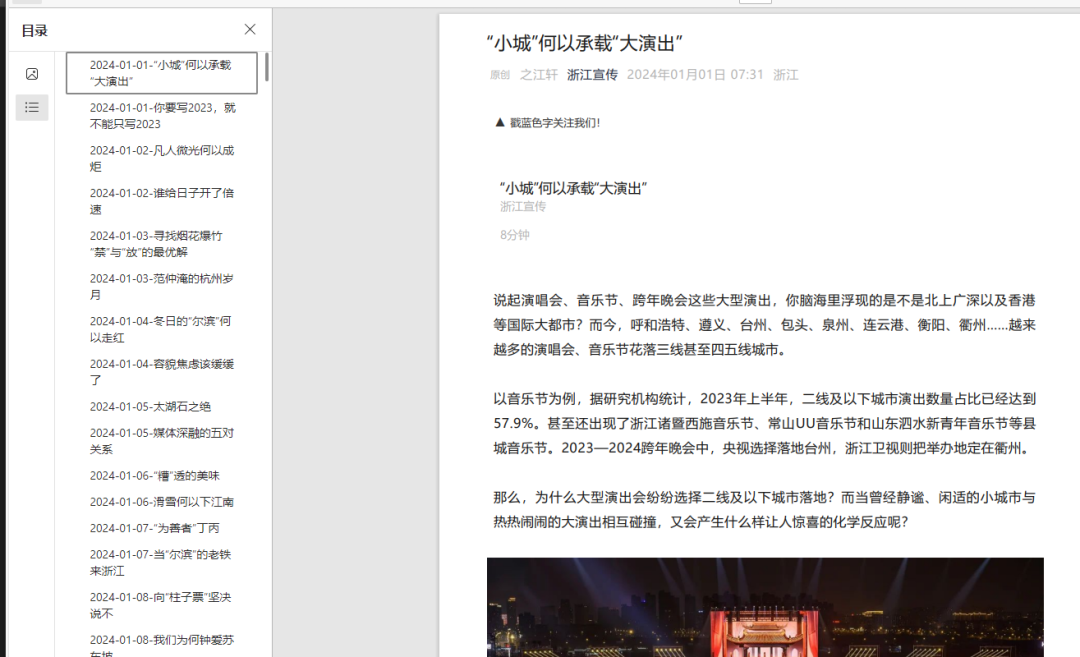
Task: Click the sidebar outline scrollbar thumb
Action: [x=267, y=67]
